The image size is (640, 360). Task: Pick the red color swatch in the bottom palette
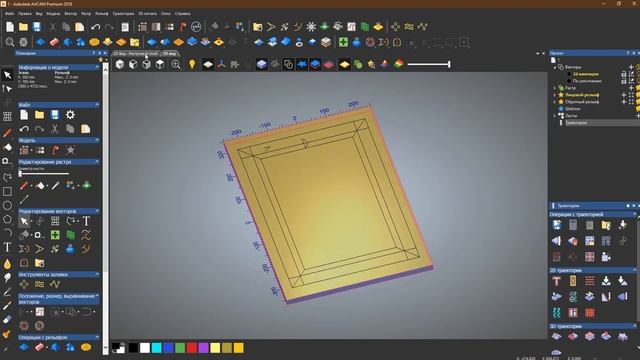(191, 348)
